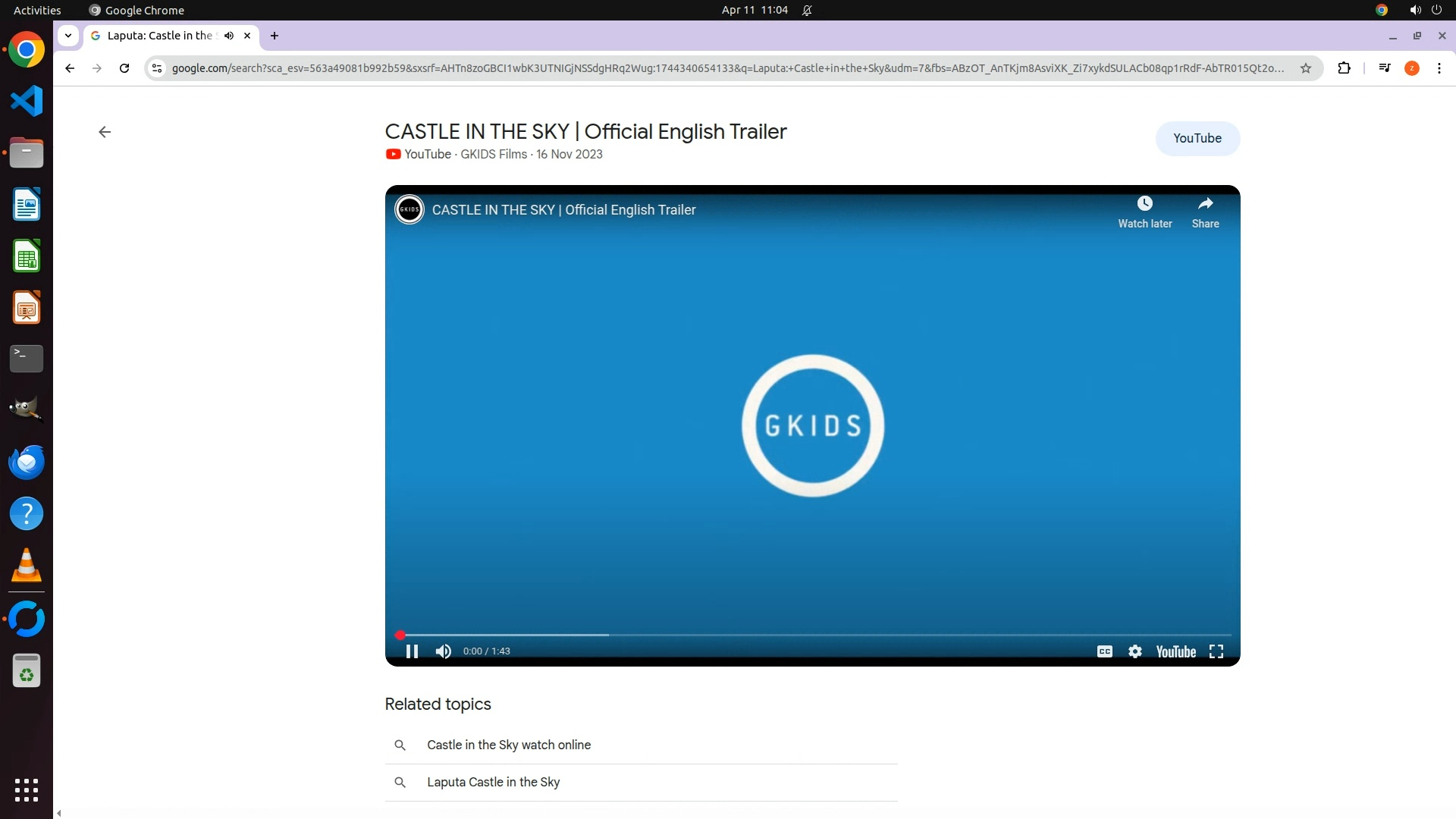The height and width of the screenshot is (819, 1456).
Task: Bookmark this page with star icon
Action: (x=1305, y=68)
